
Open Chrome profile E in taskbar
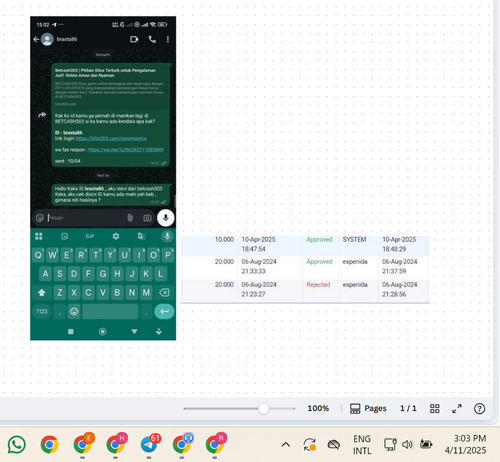point(83,444)
